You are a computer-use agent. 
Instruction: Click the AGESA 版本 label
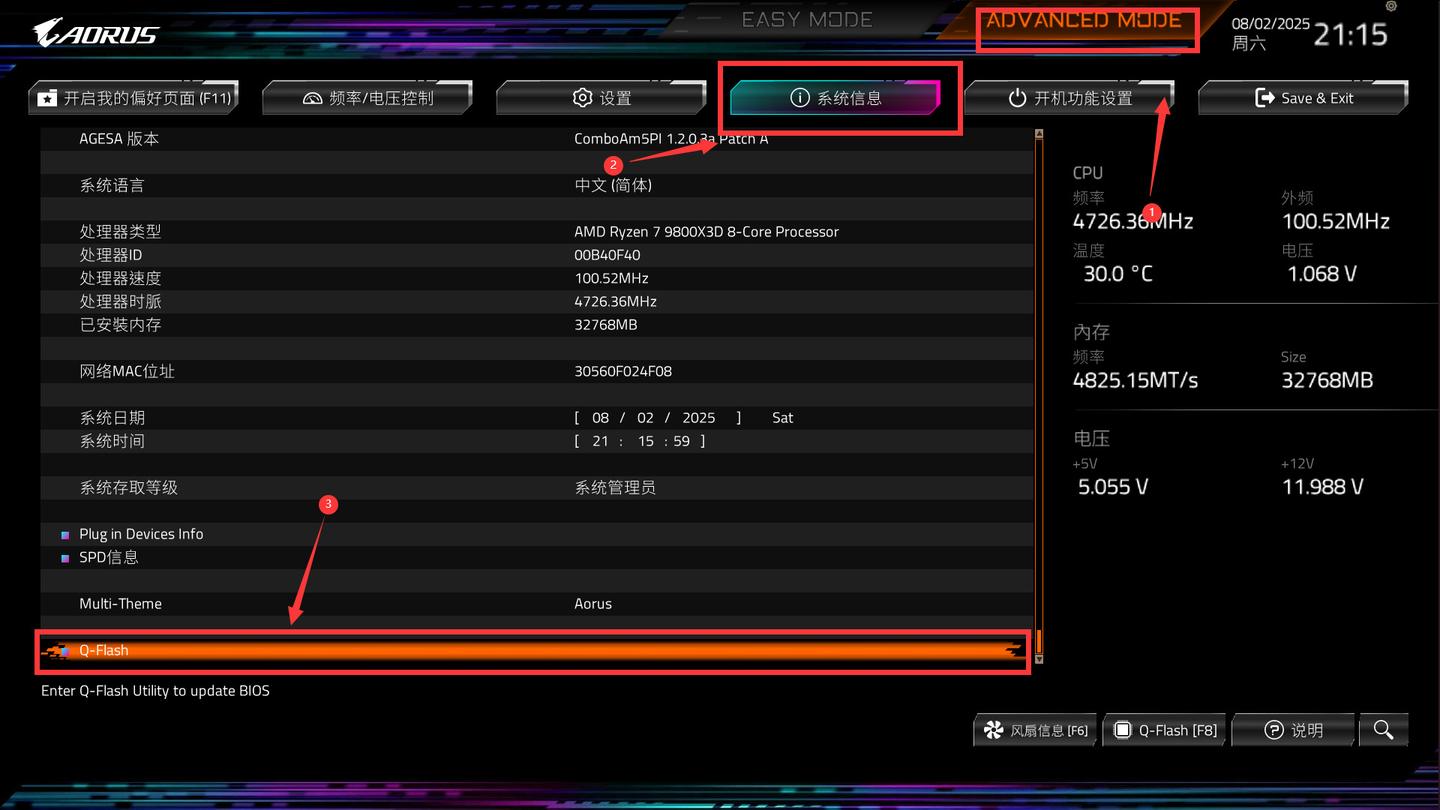119,139
